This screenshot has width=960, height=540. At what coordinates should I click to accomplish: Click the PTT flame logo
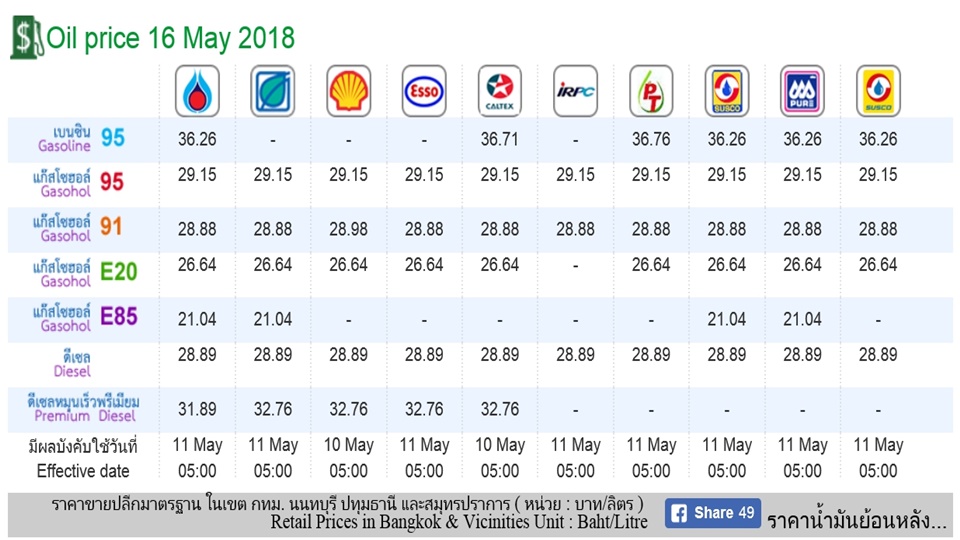point(197,91)
